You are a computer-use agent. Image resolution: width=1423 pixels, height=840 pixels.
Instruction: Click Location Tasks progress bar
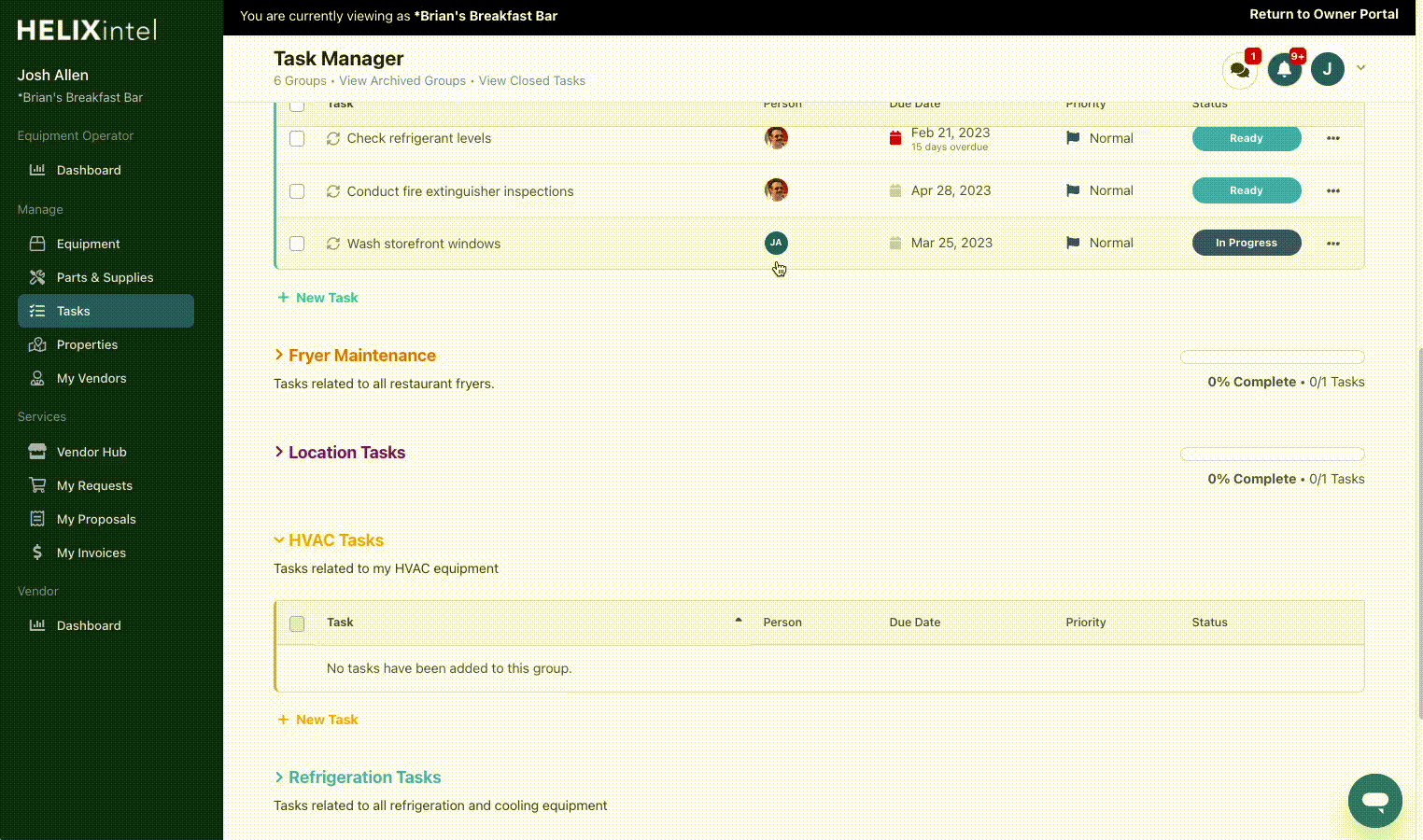(1273, 455)
